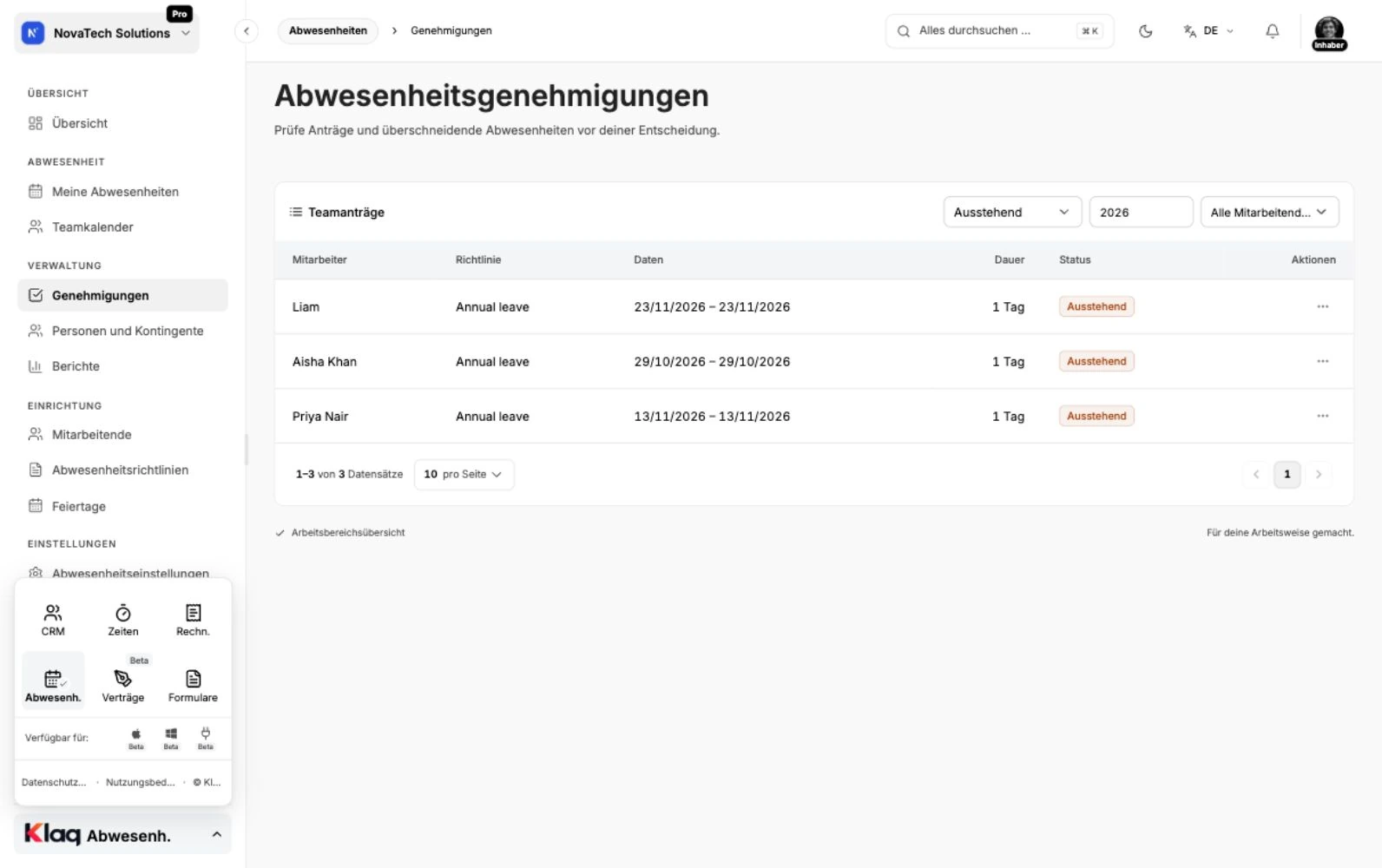Open Mitarbeitende in the sidebar

122,434
